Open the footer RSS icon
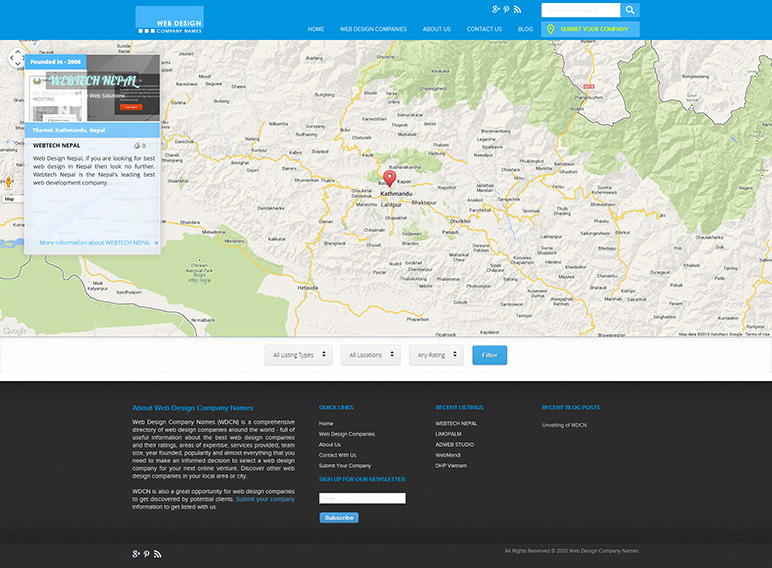Viewport: 772px width, 568px height. tap(157, 554)
